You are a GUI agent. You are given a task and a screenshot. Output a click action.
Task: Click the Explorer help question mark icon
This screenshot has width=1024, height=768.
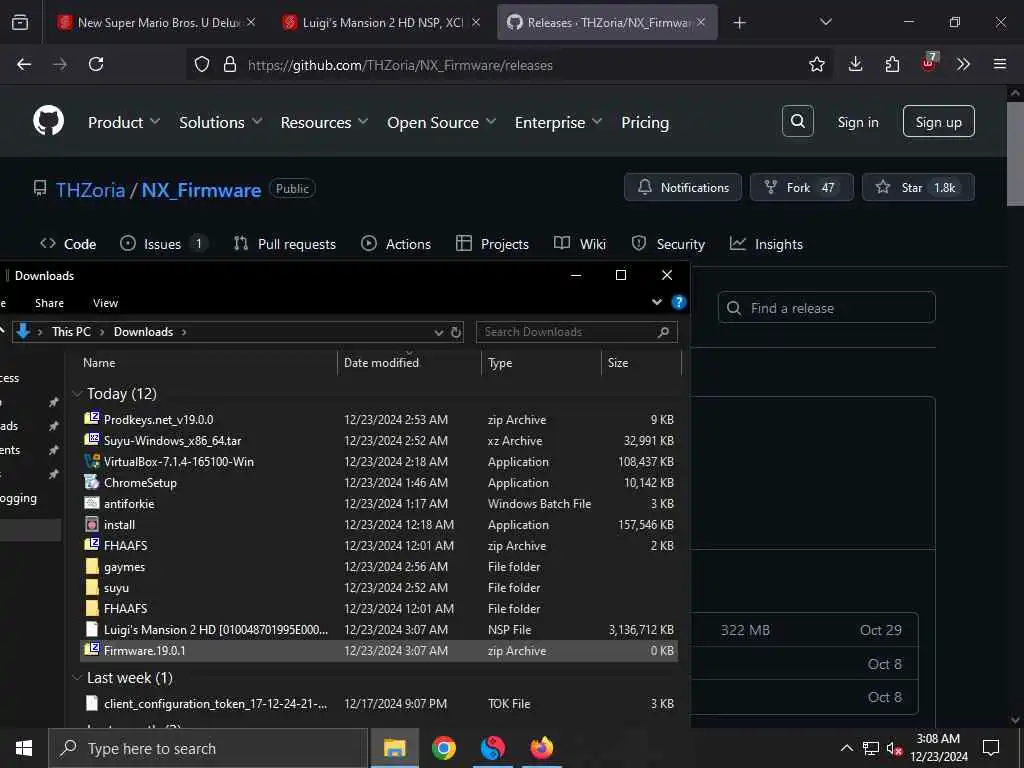679,302
